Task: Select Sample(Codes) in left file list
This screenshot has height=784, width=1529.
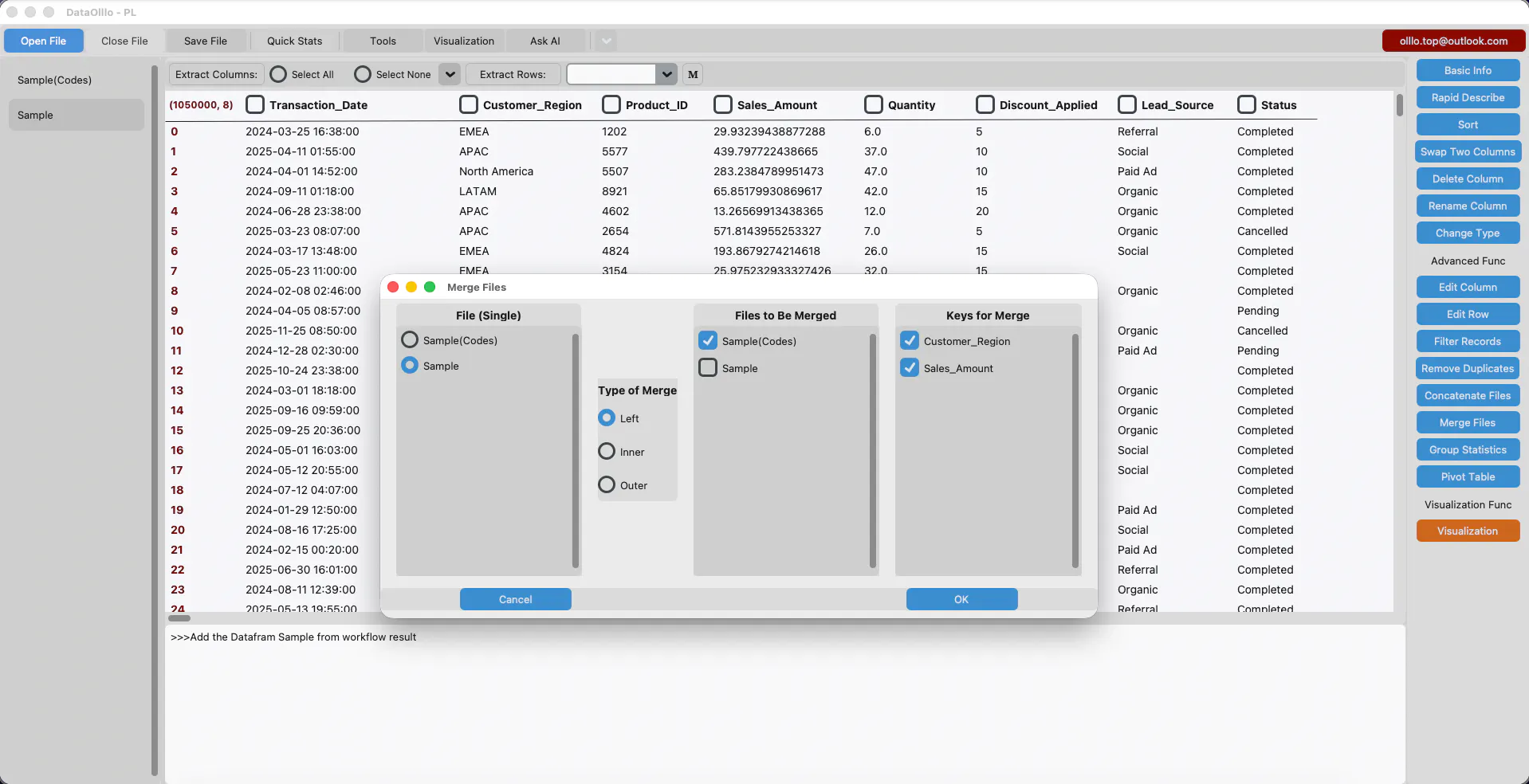Action: (77, 80)
